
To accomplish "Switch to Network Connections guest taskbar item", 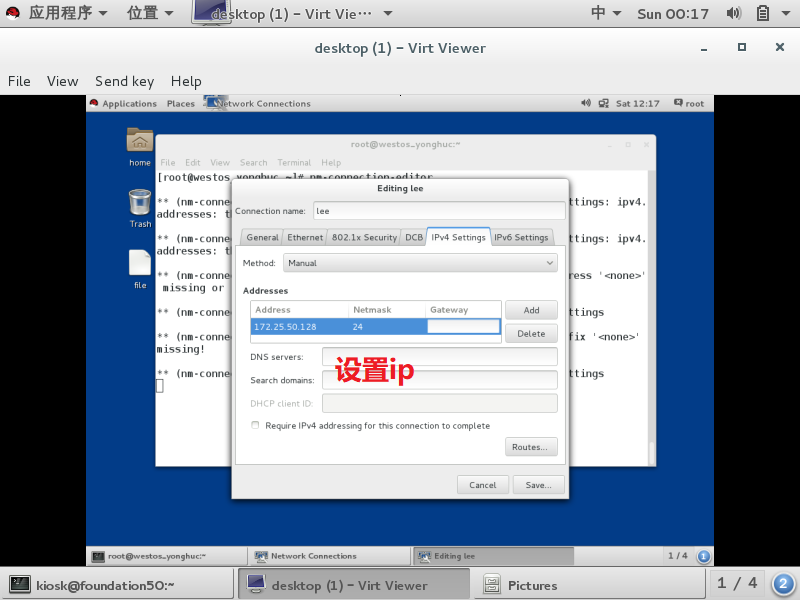I will click(329, 556).
